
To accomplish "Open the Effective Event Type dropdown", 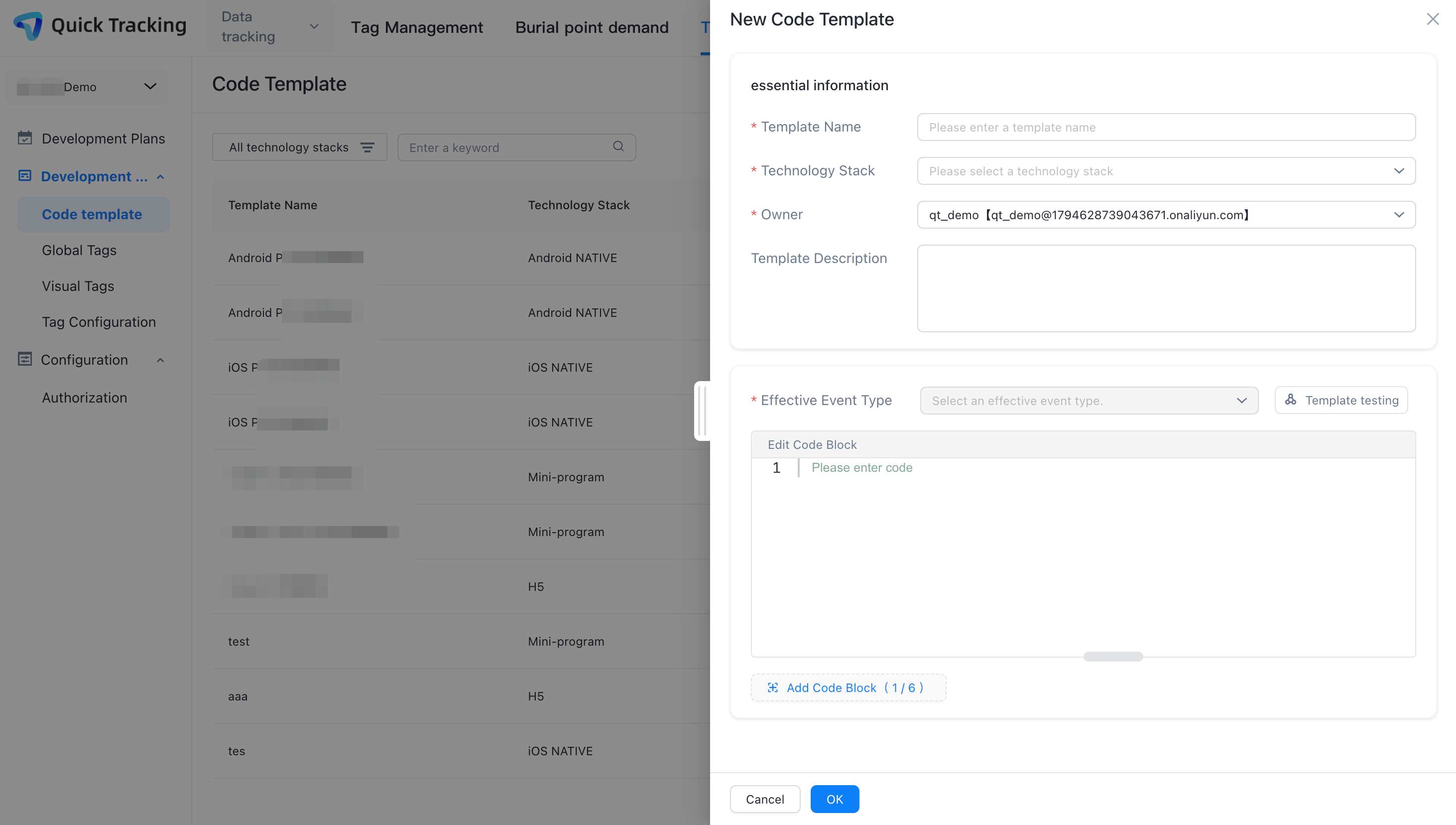I will pyautogui.click(x=1089, y=401).
